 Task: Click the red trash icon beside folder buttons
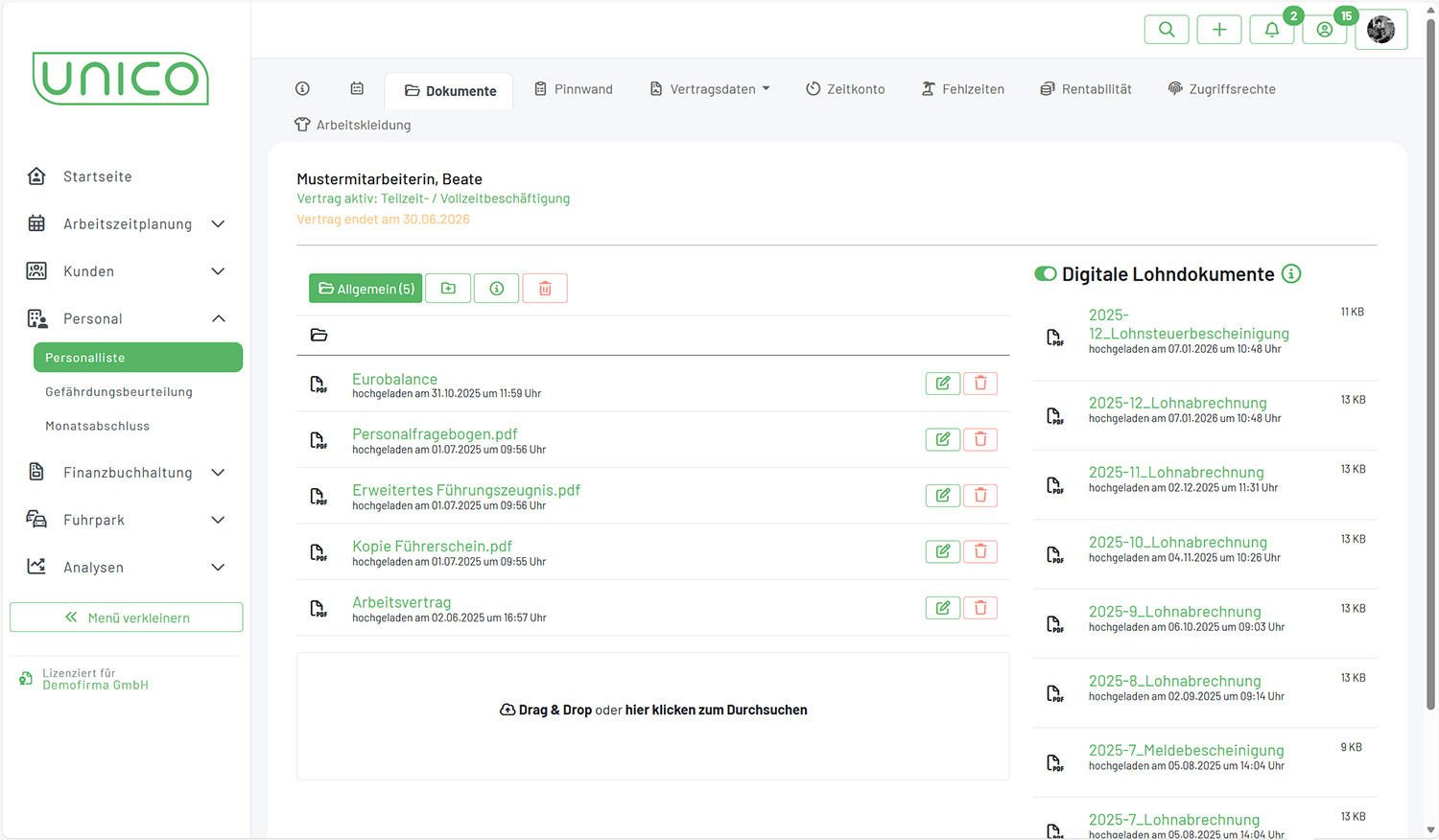tap(545, 289)
